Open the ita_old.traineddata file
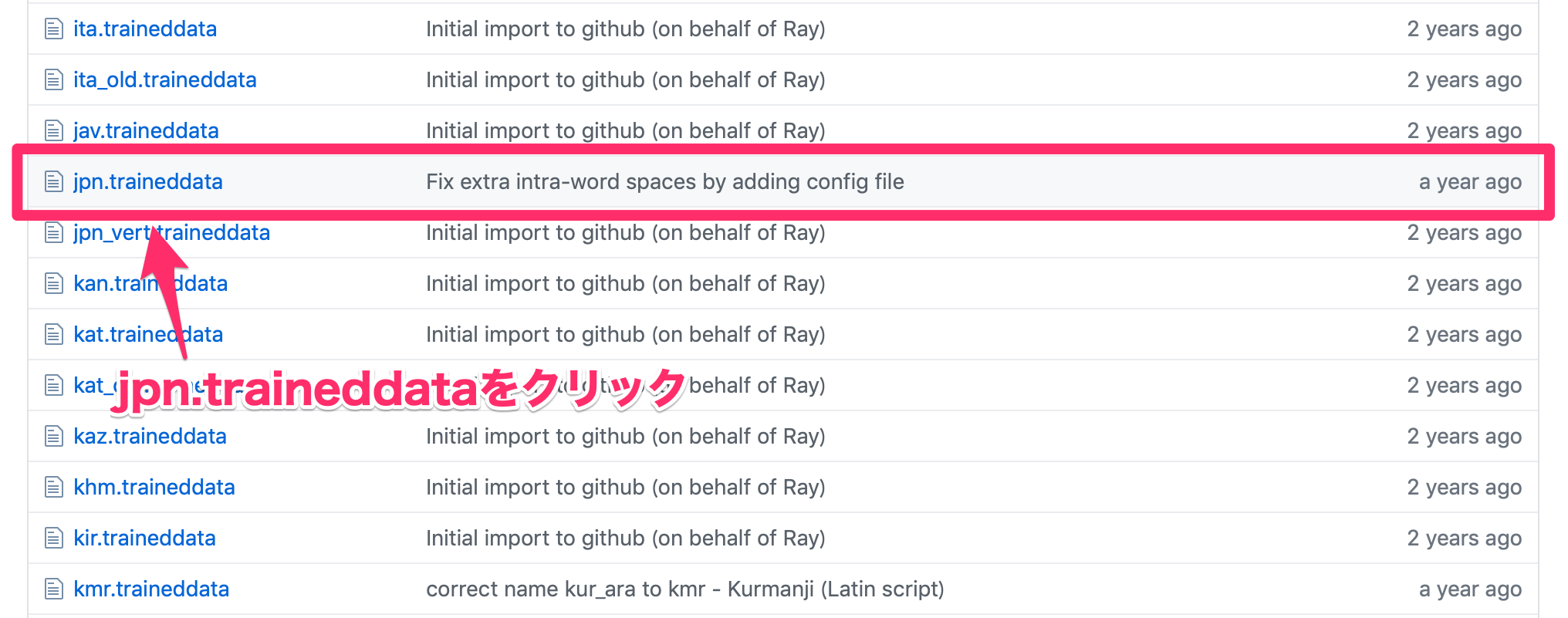This screenshot has width=1568, height=618. 165,80
